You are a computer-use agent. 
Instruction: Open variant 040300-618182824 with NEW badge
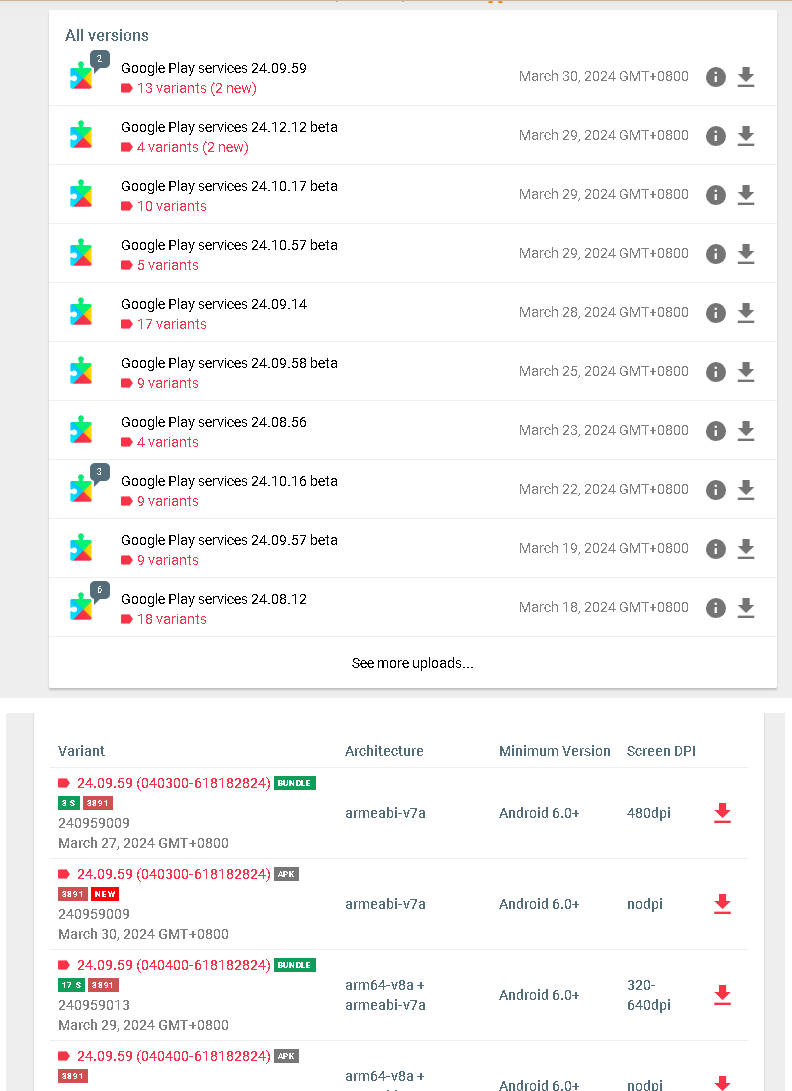tap(173, 875)
